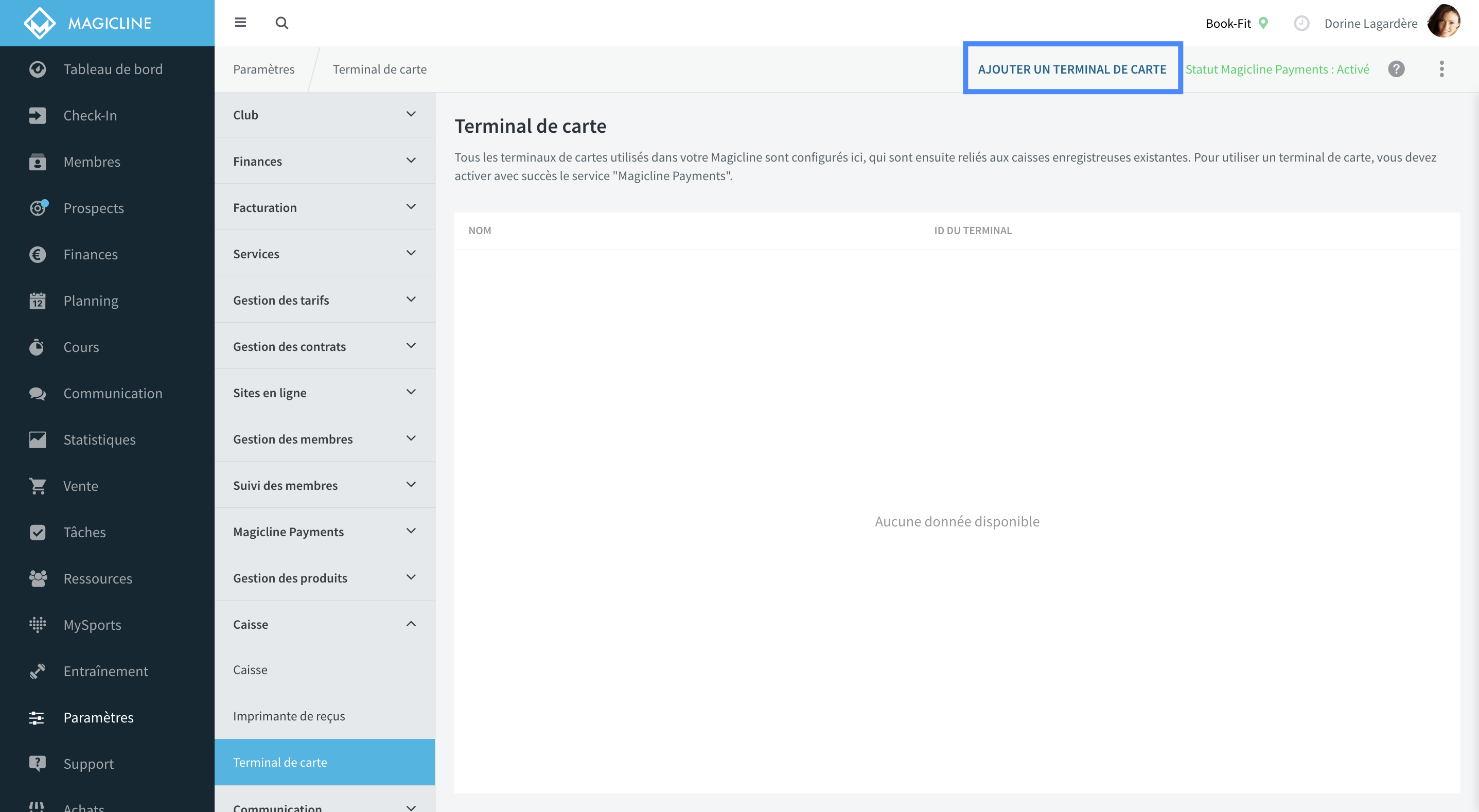
Task: Click the Check-In arrow icon
Action: [x=38, y=115]
